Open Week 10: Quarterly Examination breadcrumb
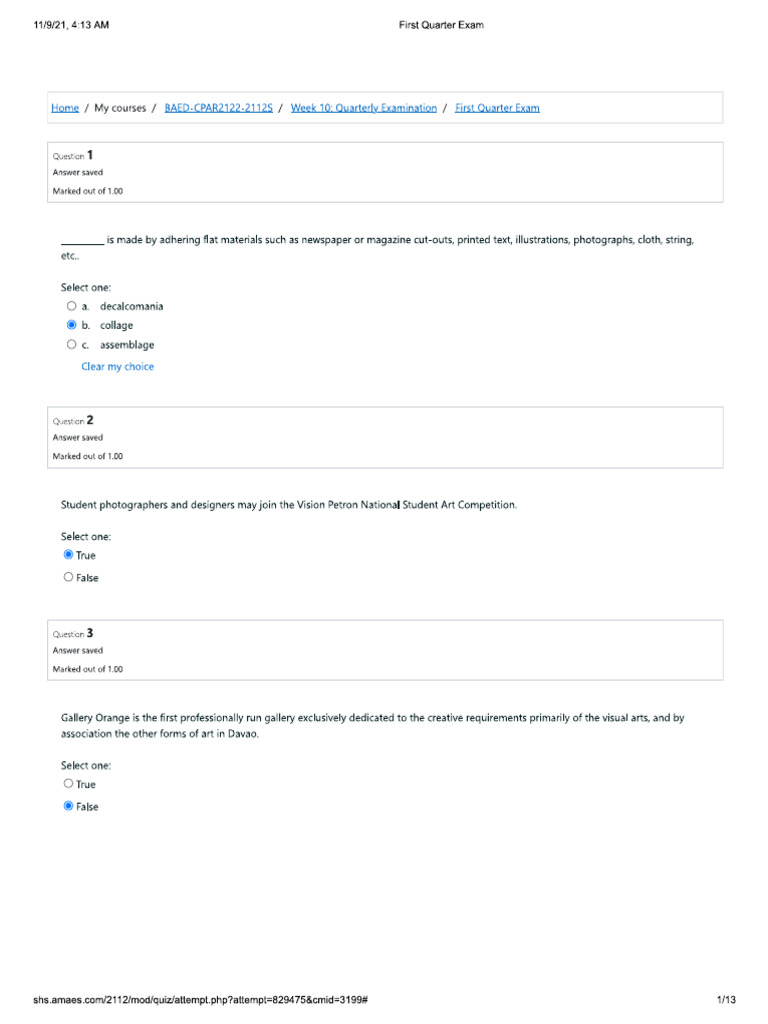 pos(363,108)
